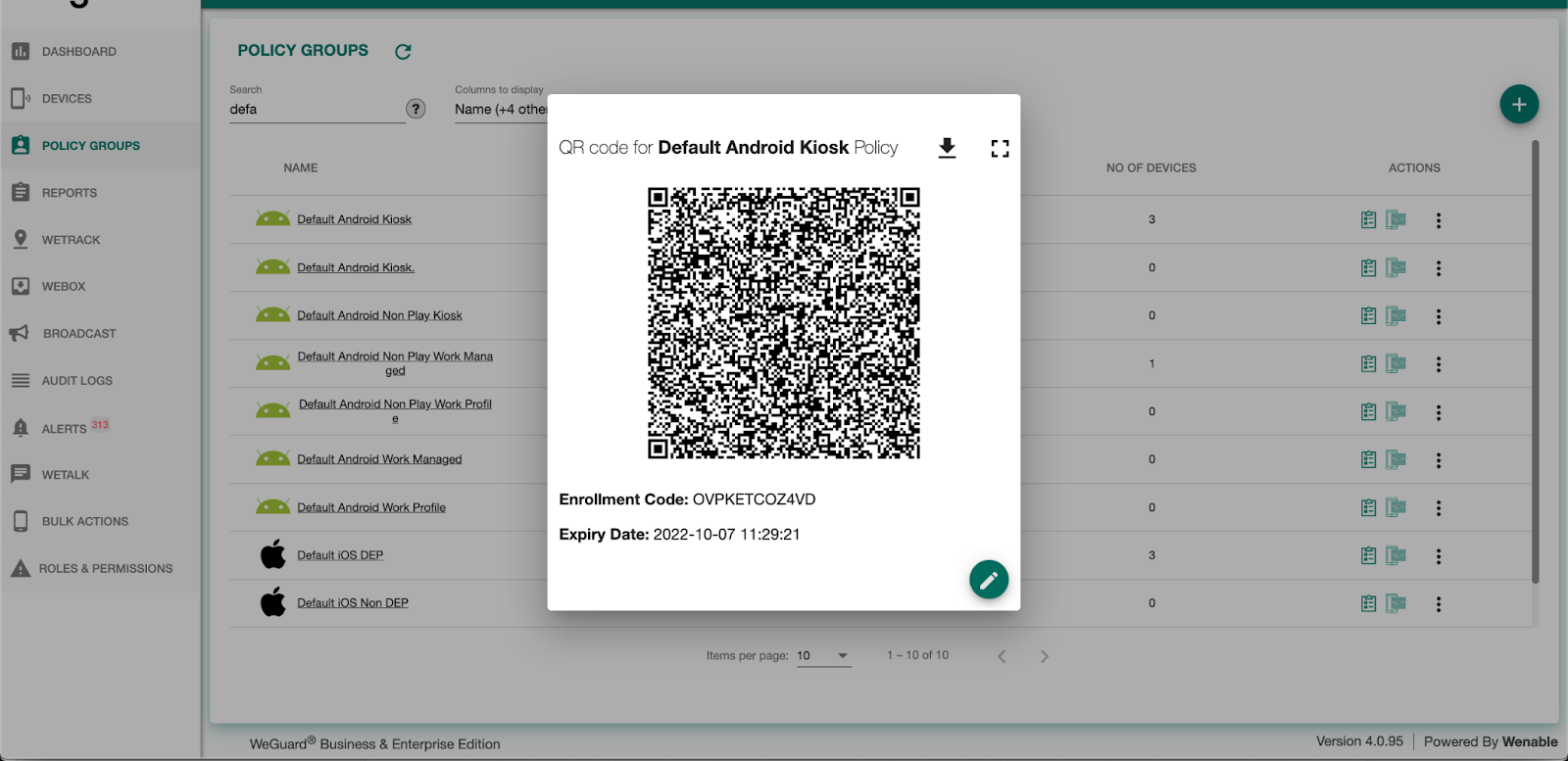Open clipboard icon for Default iOS DEP
Screen dimensions: 1568x761
click(x=1369, y=556)
